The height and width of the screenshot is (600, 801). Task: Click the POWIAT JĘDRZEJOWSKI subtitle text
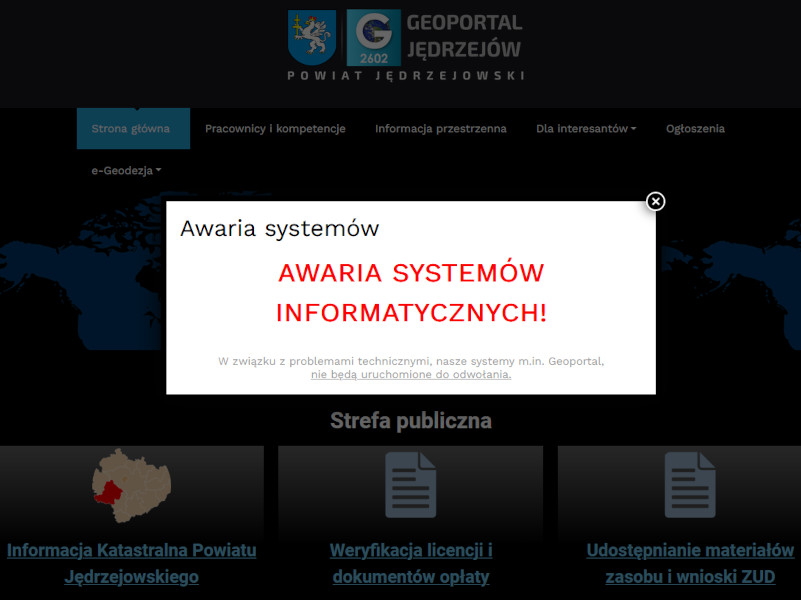click(x=406, y=76)
